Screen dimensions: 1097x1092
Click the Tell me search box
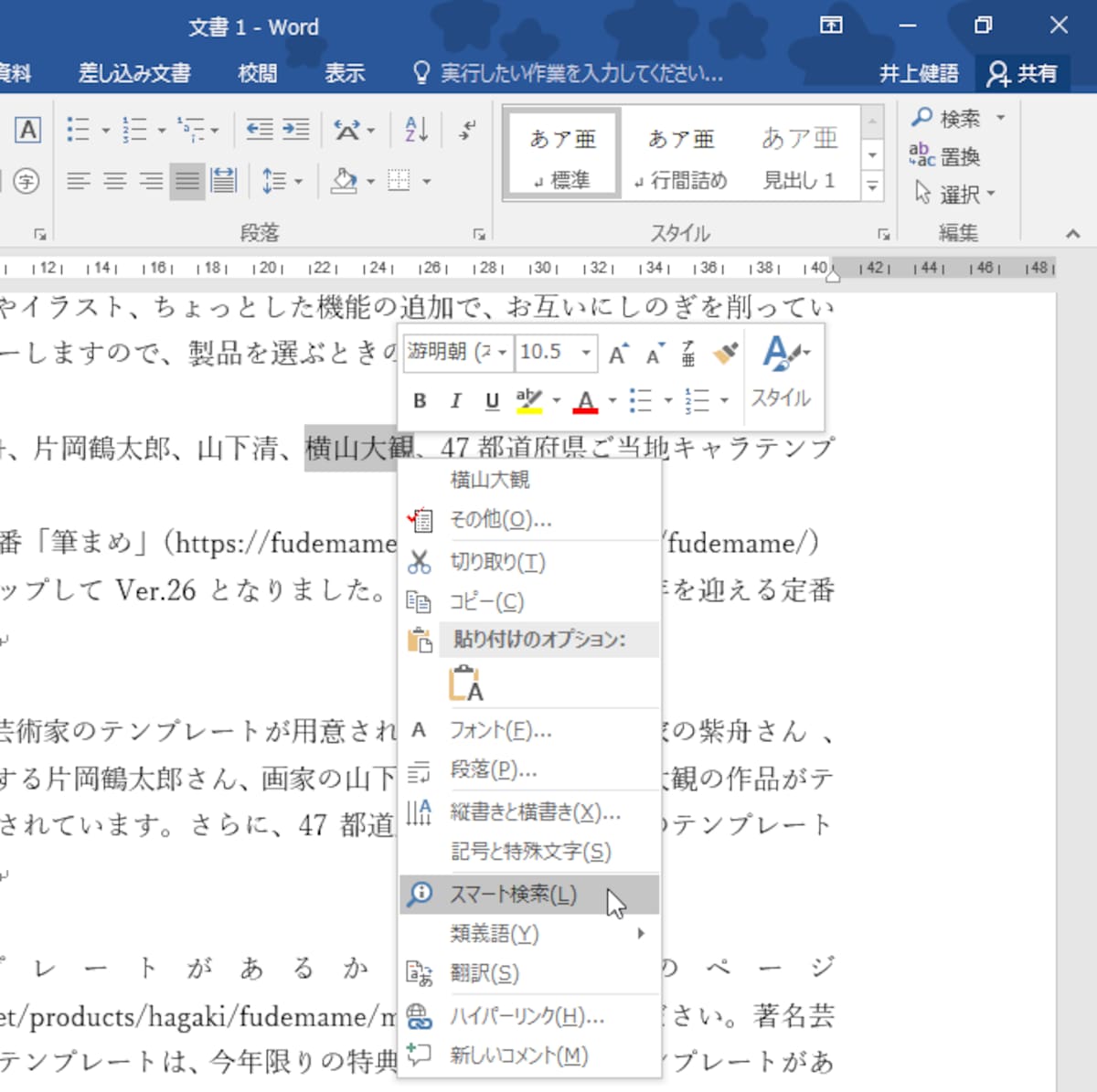coord(569,73)
